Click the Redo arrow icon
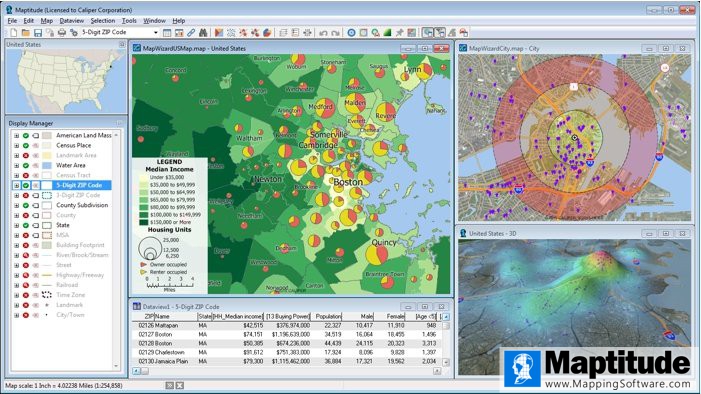 click(x=335, y=33)
